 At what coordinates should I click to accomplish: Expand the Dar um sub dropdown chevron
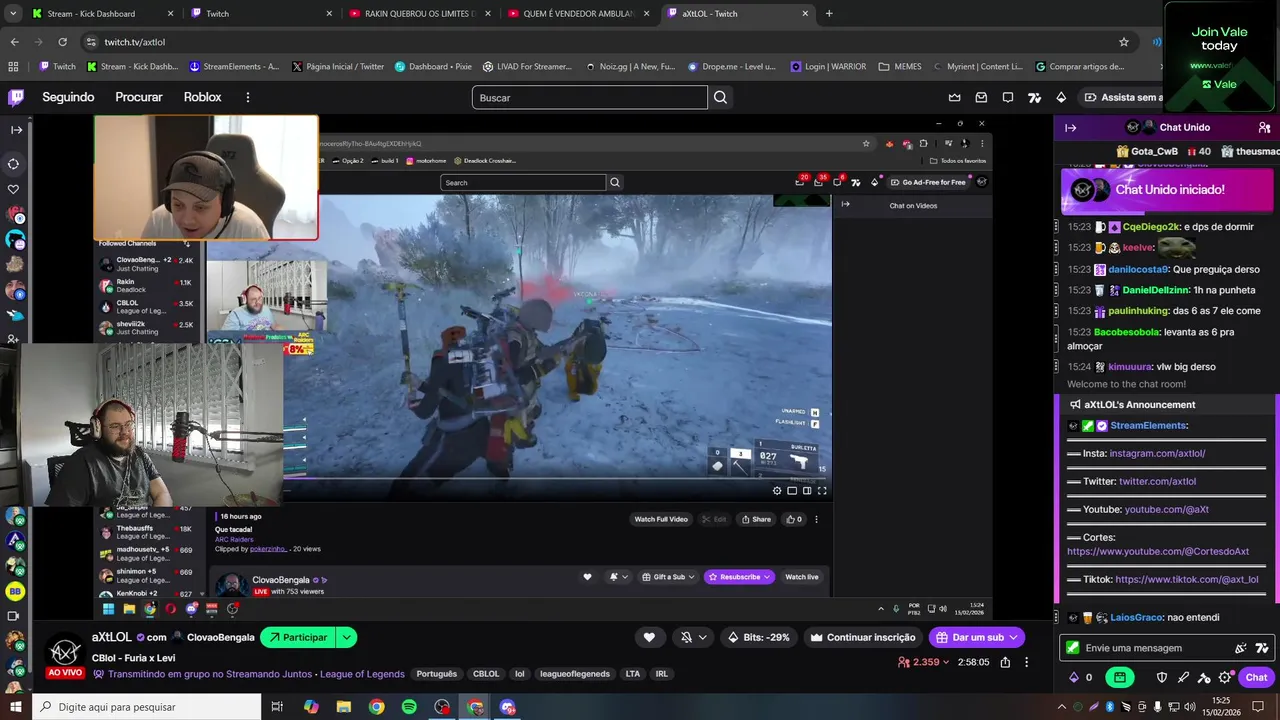(x=1014, y=637)
